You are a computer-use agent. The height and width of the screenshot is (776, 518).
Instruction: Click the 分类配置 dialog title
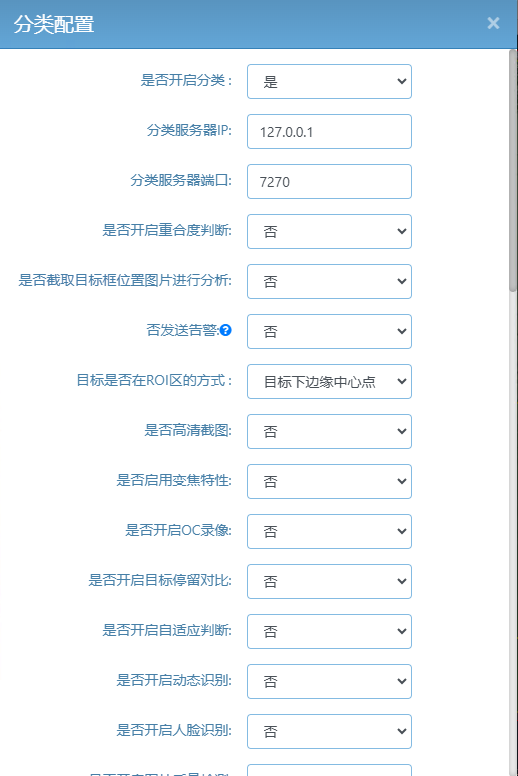click(x=53, y=24)
